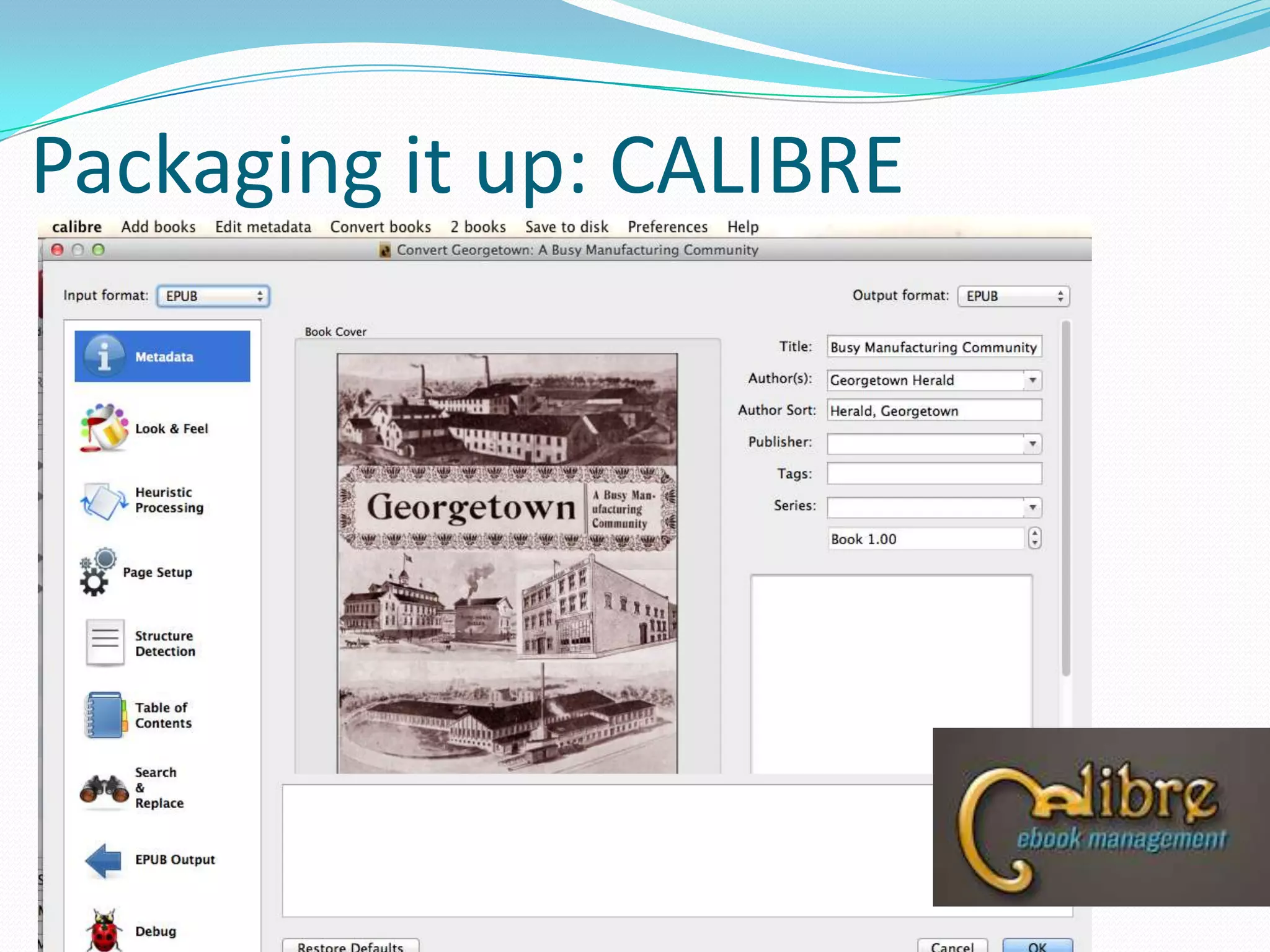Click the Book 1.00 series number stepper
Screen dimensions: 1270x952
click(1034, 539)
